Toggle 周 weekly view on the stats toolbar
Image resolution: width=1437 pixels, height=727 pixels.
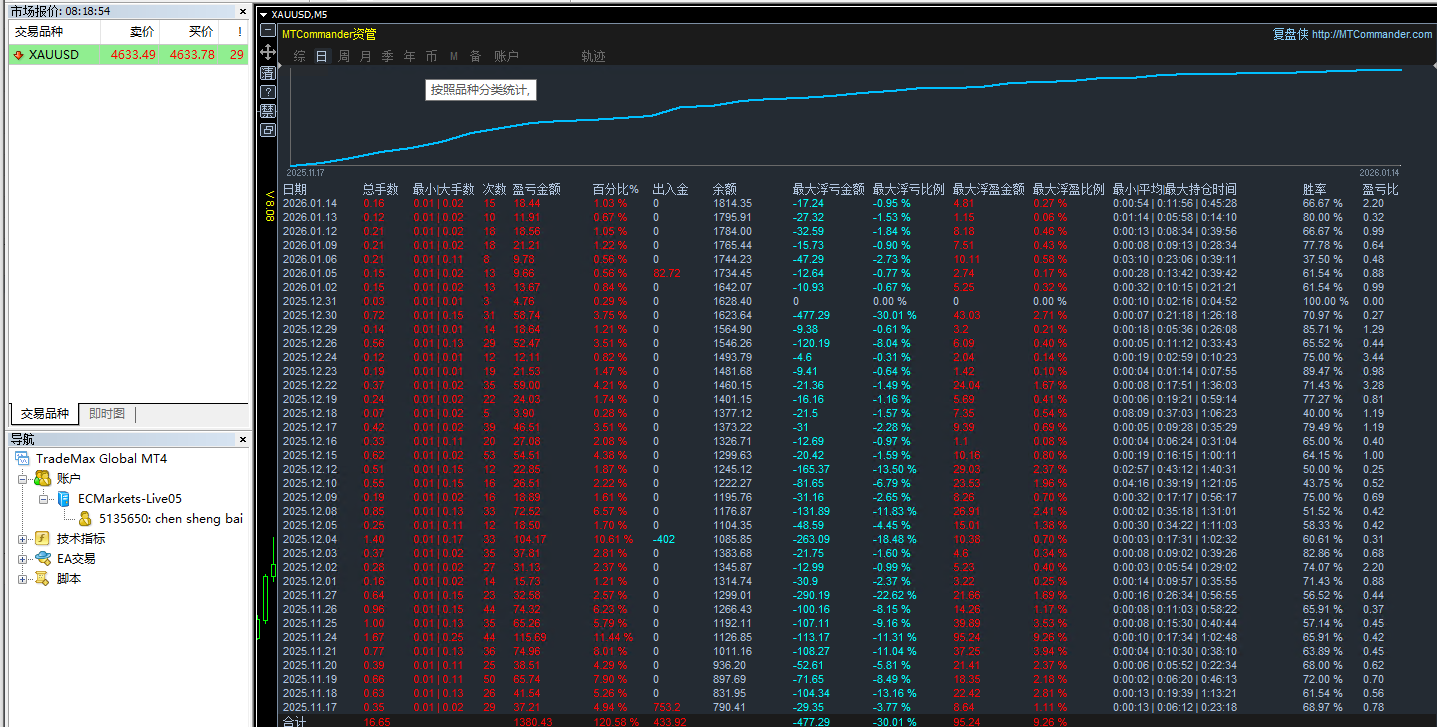point(343,56)
